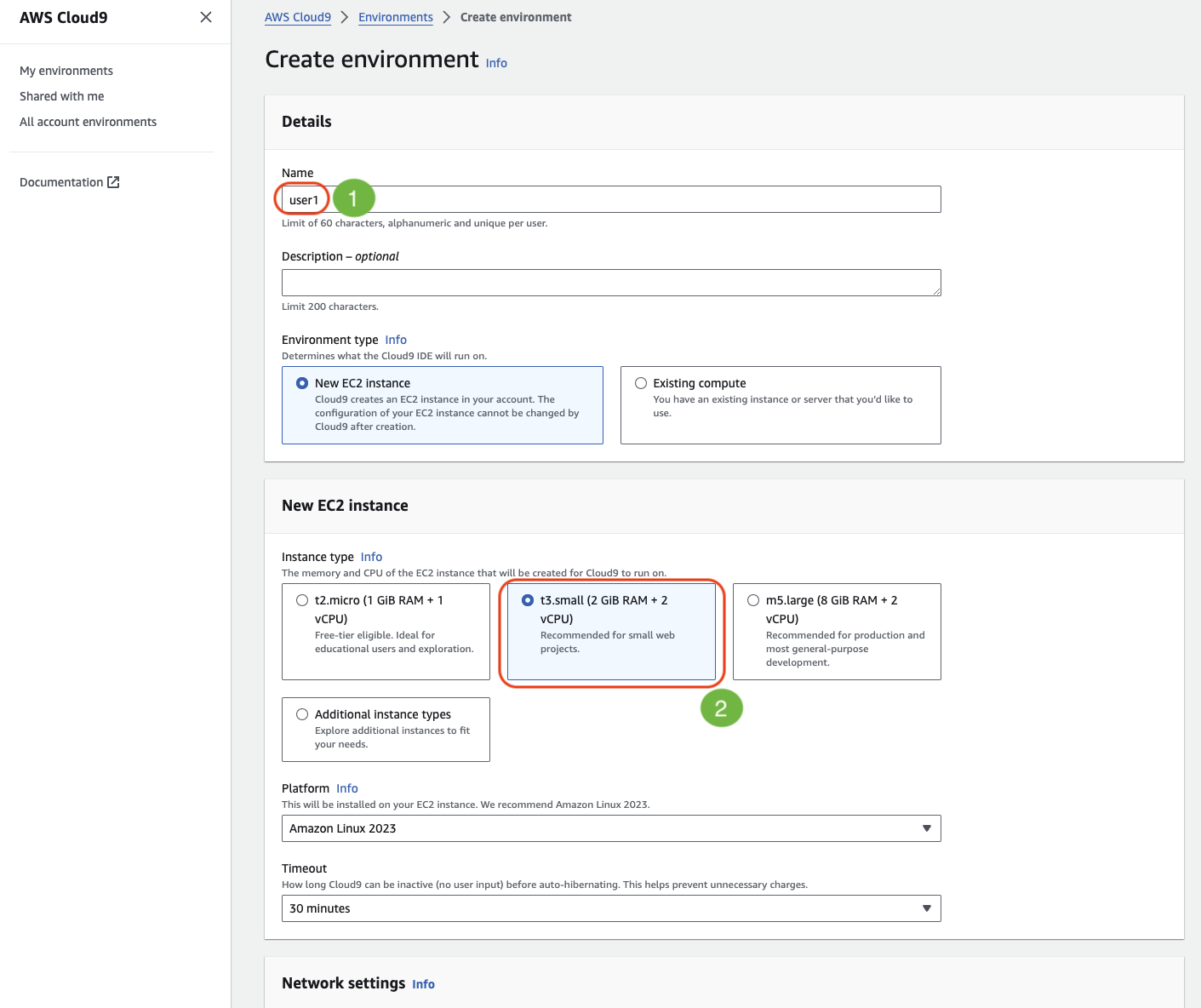Close the AWS Cloud9 sidebar panel
The width and height of the screenshot is (1201, 1008).
[206, 17]
